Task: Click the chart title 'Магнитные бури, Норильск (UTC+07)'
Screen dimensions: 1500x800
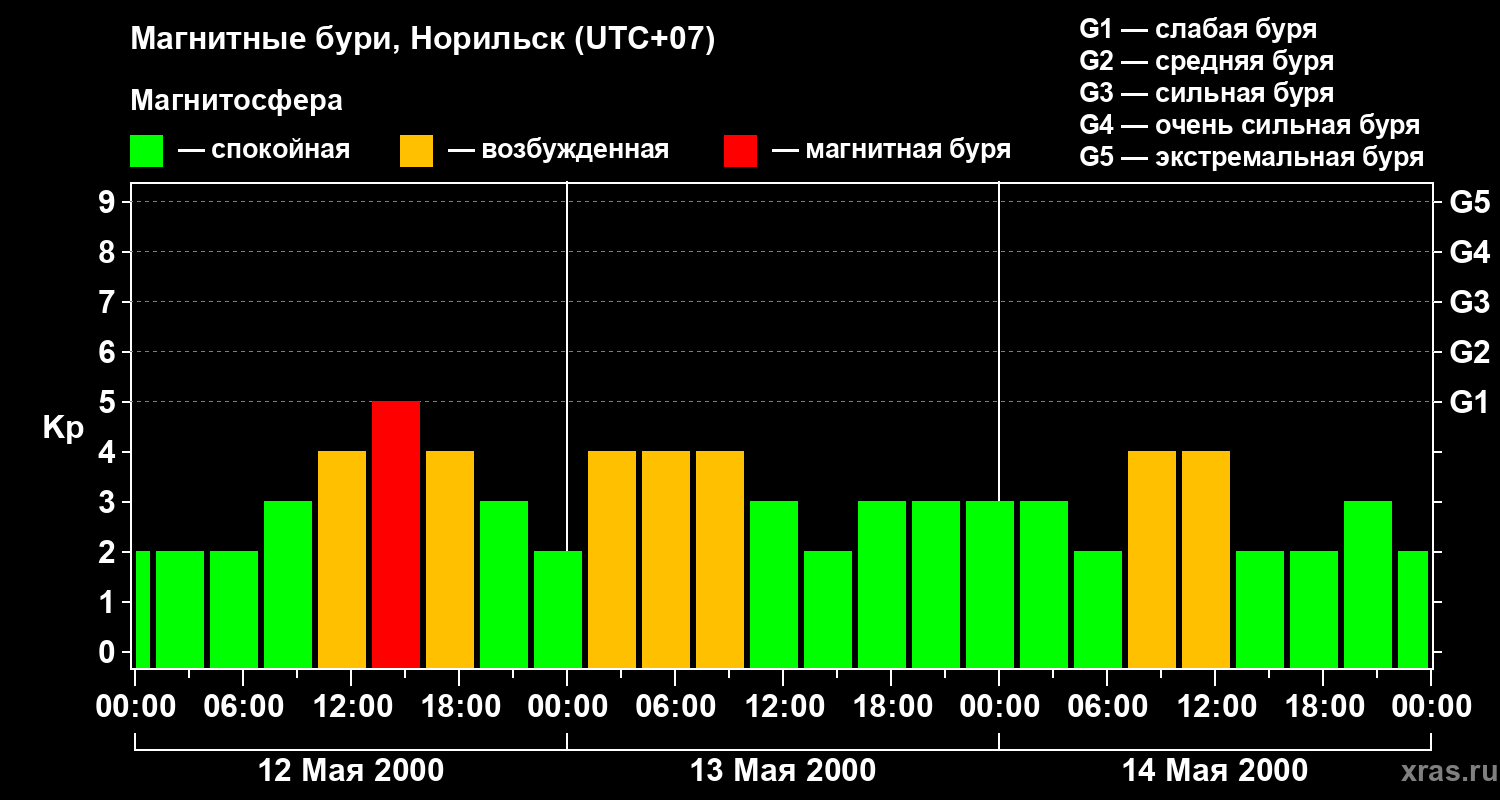Action: click(x=423, y=40)
